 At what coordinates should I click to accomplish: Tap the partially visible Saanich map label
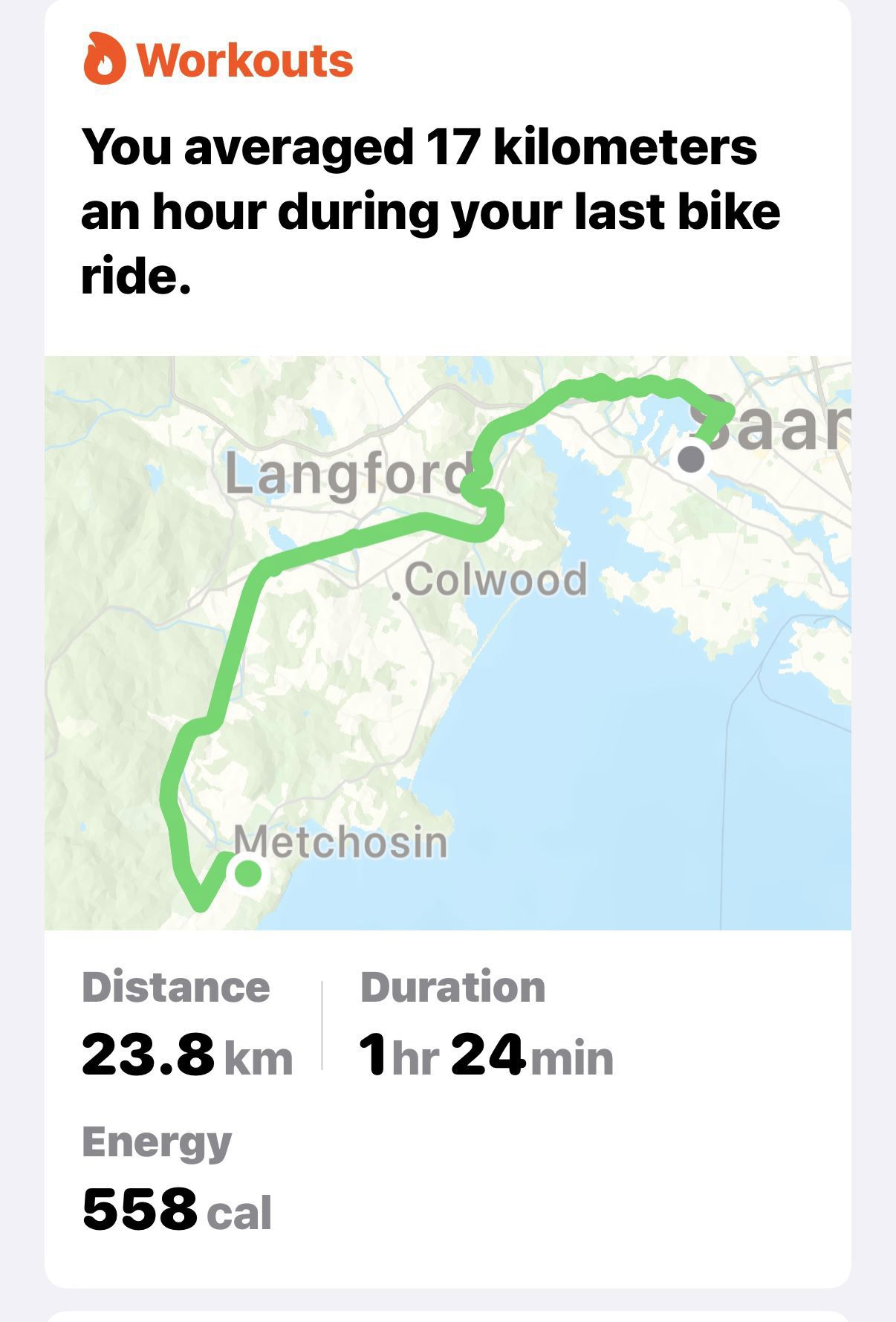click(773, 424)
